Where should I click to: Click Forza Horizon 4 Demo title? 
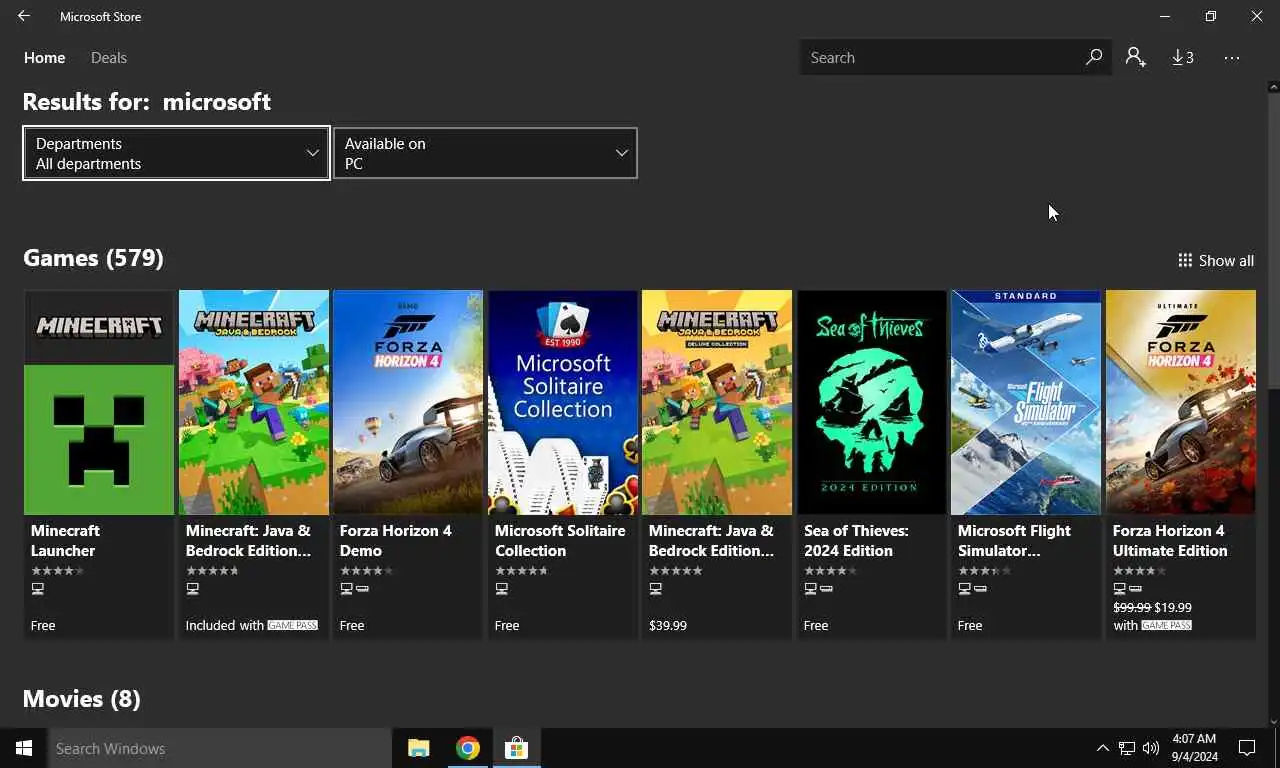click(x=395, y=540)
